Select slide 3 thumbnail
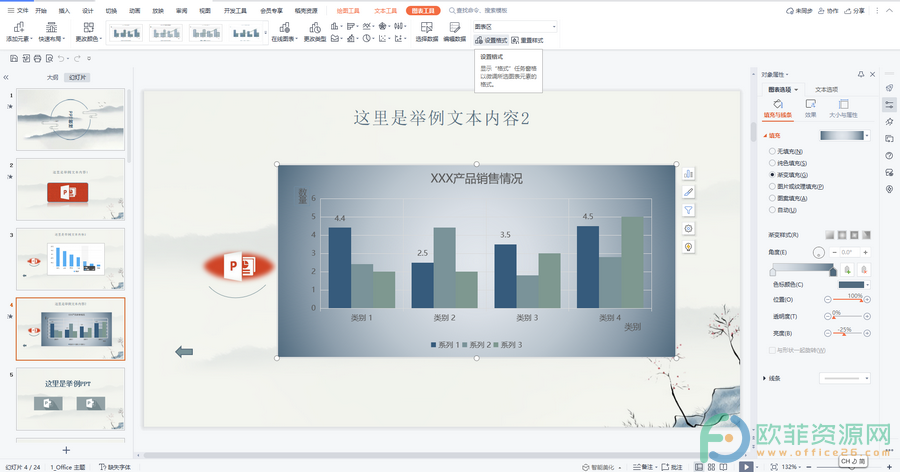 pos(70,259)
